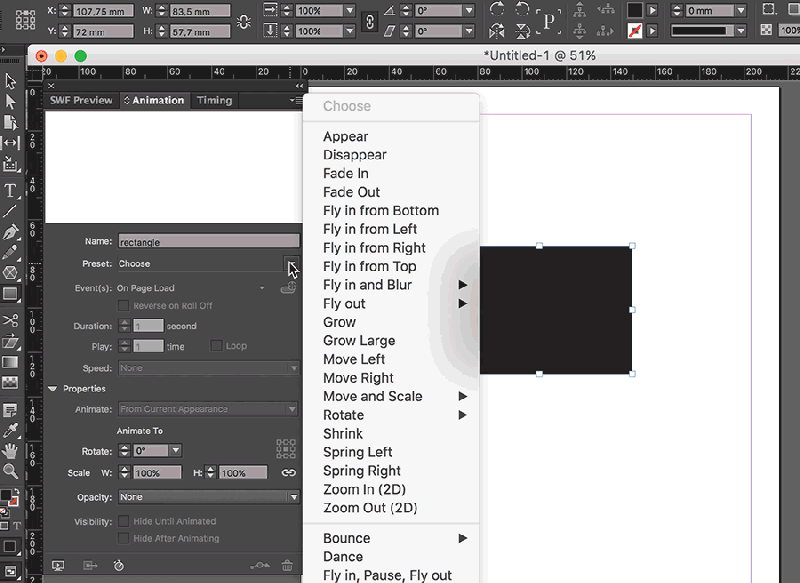Viewport: 800px width, 583px height.
Task: Select the Pen tool
Action: [10, 232]
